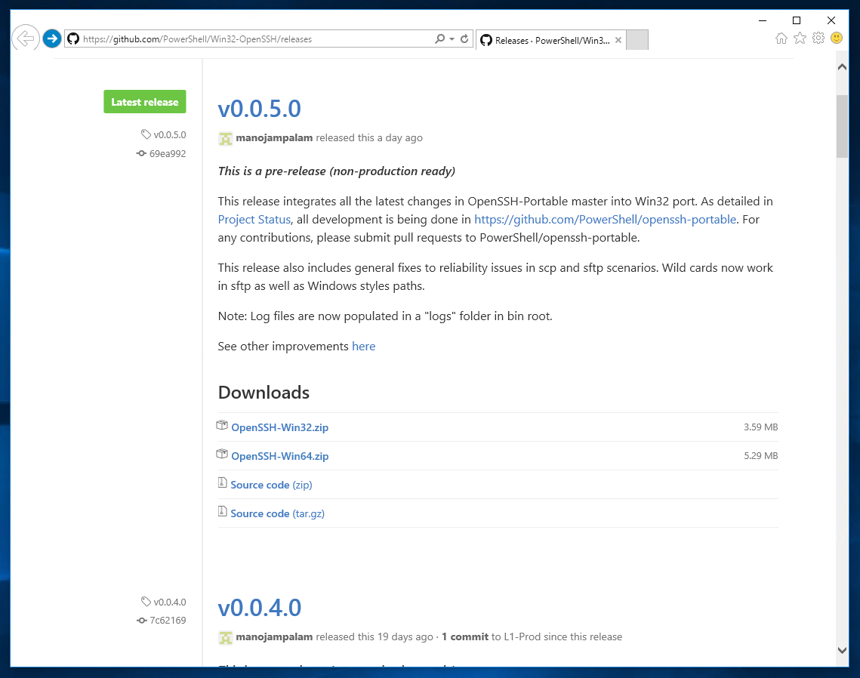
Task: Click the commit icon beside 7c62169
Action: (x=142, y=620)
